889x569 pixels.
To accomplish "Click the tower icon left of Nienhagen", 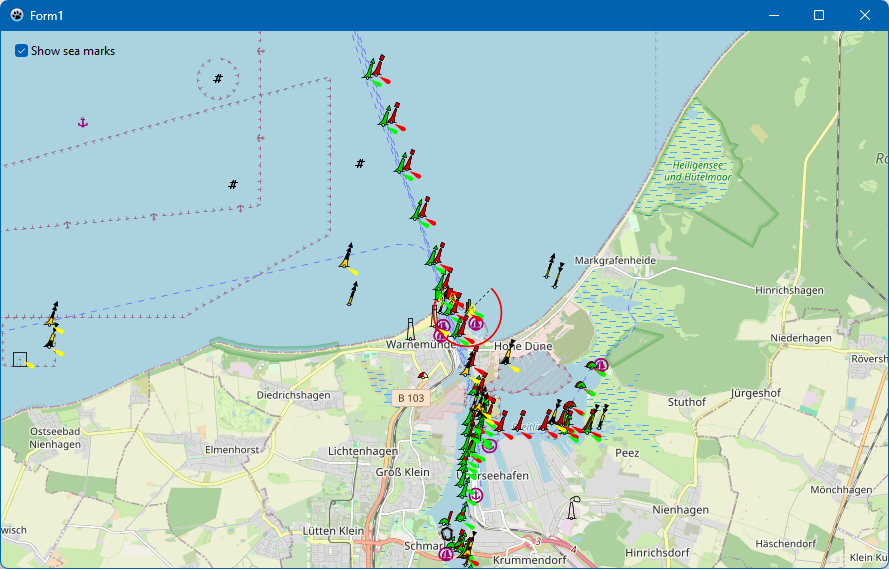I will (x=573, y=507).
